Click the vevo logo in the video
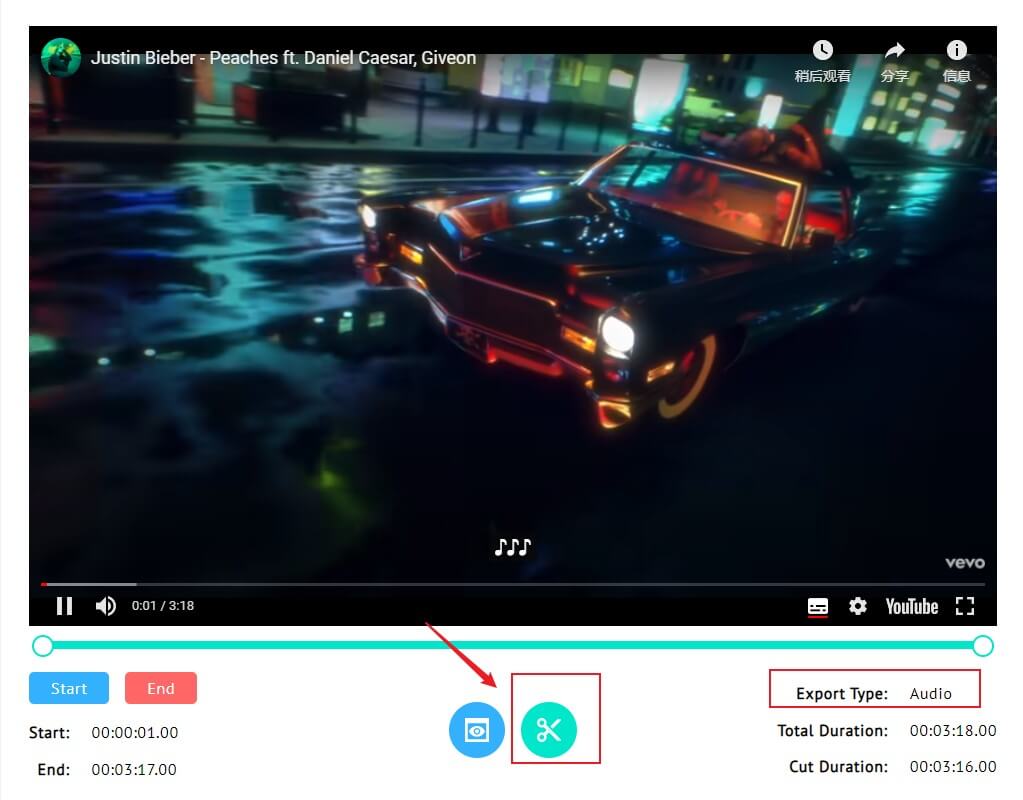 pos(965,562)
